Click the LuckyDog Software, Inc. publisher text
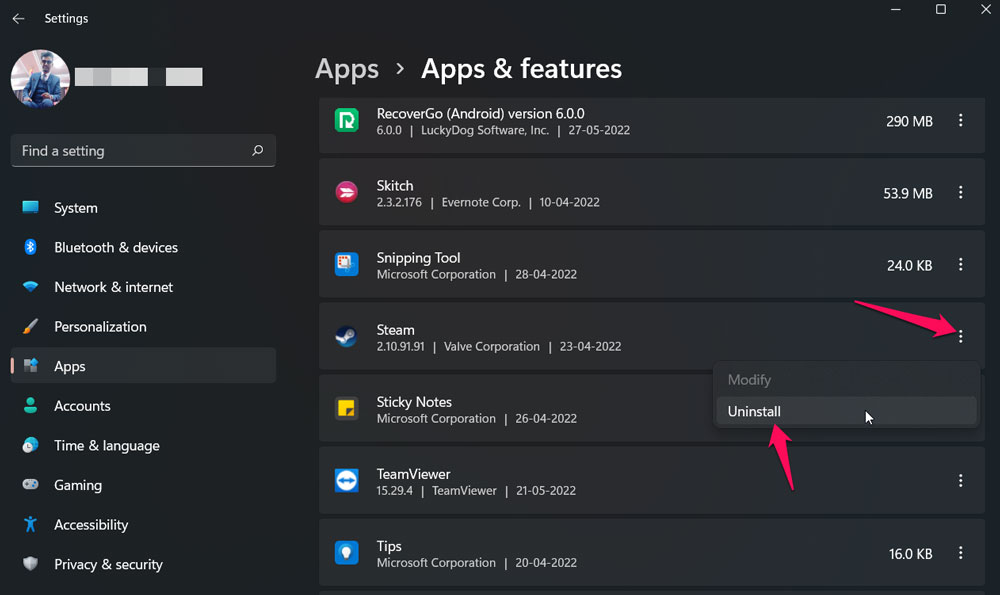 click(485, 130)
